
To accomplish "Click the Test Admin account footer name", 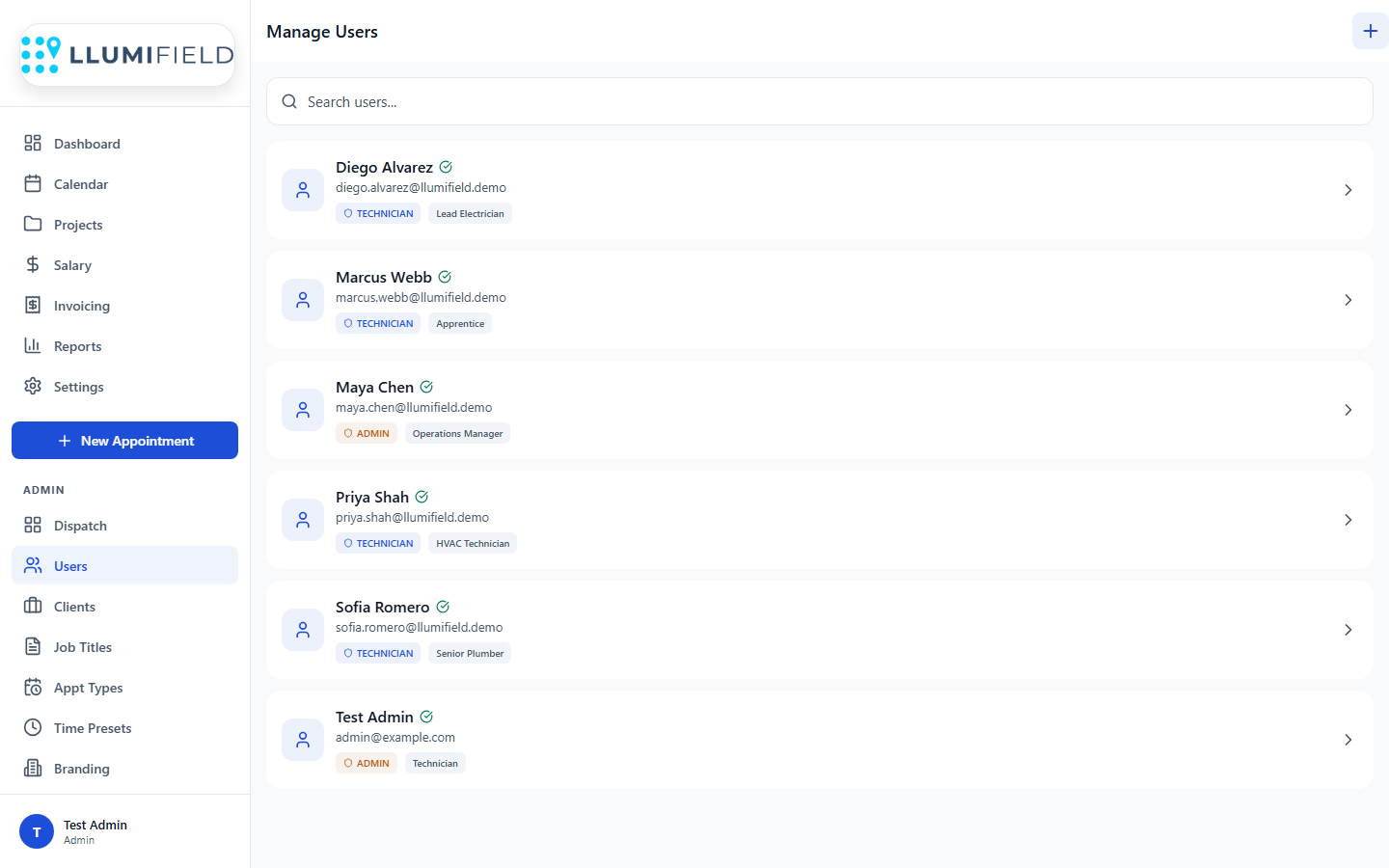I will 95,825.
